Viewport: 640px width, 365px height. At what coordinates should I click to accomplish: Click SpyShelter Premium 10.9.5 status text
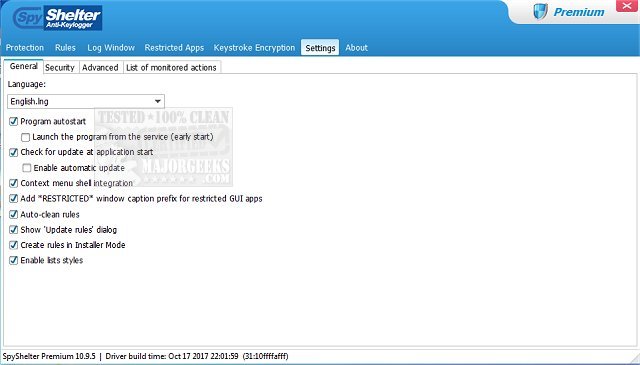pos(49,356)
